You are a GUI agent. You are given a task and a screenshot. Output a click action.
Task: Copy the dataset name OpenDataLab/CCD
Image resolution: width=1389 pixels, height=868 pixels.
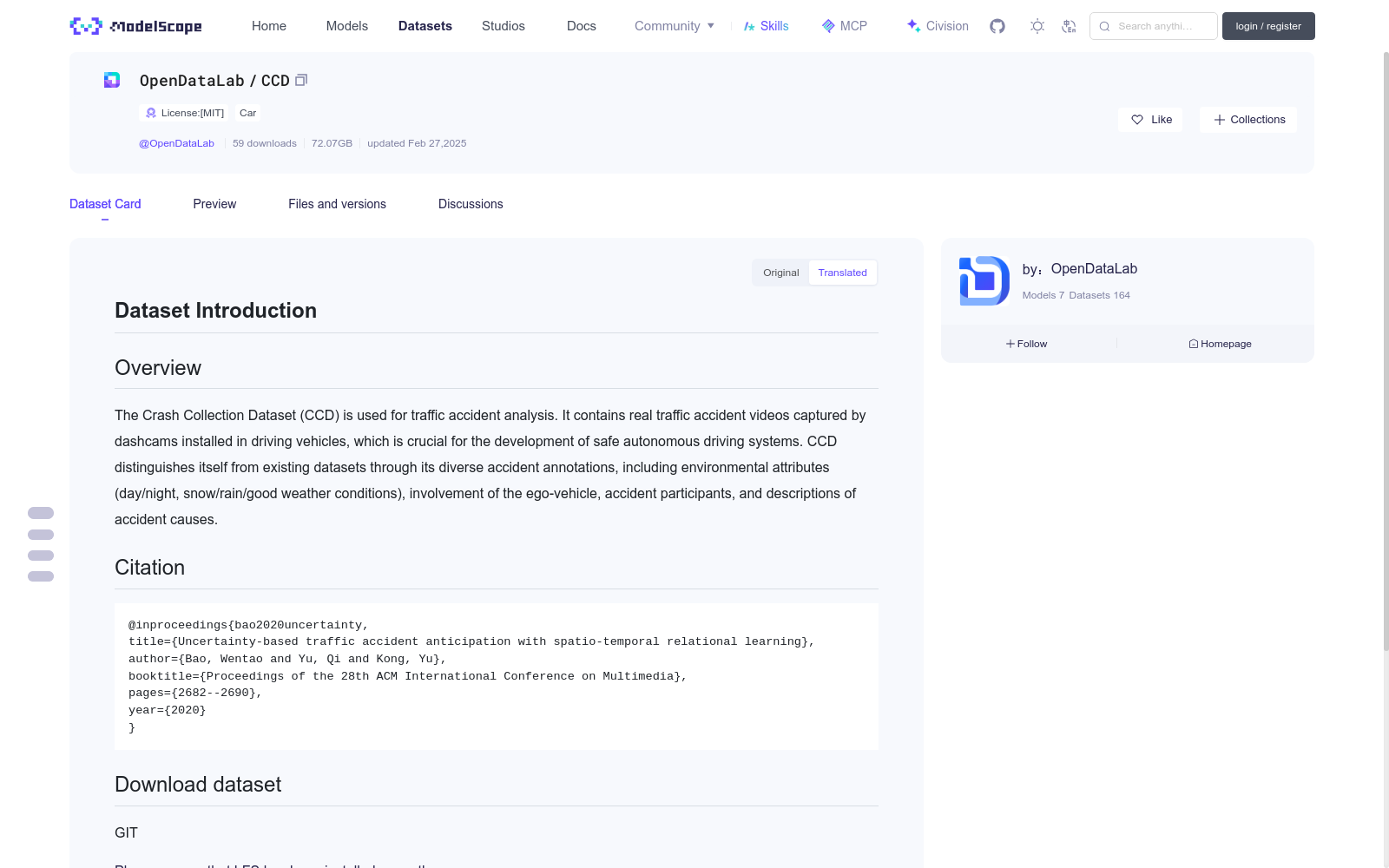(x=301, y=80)
